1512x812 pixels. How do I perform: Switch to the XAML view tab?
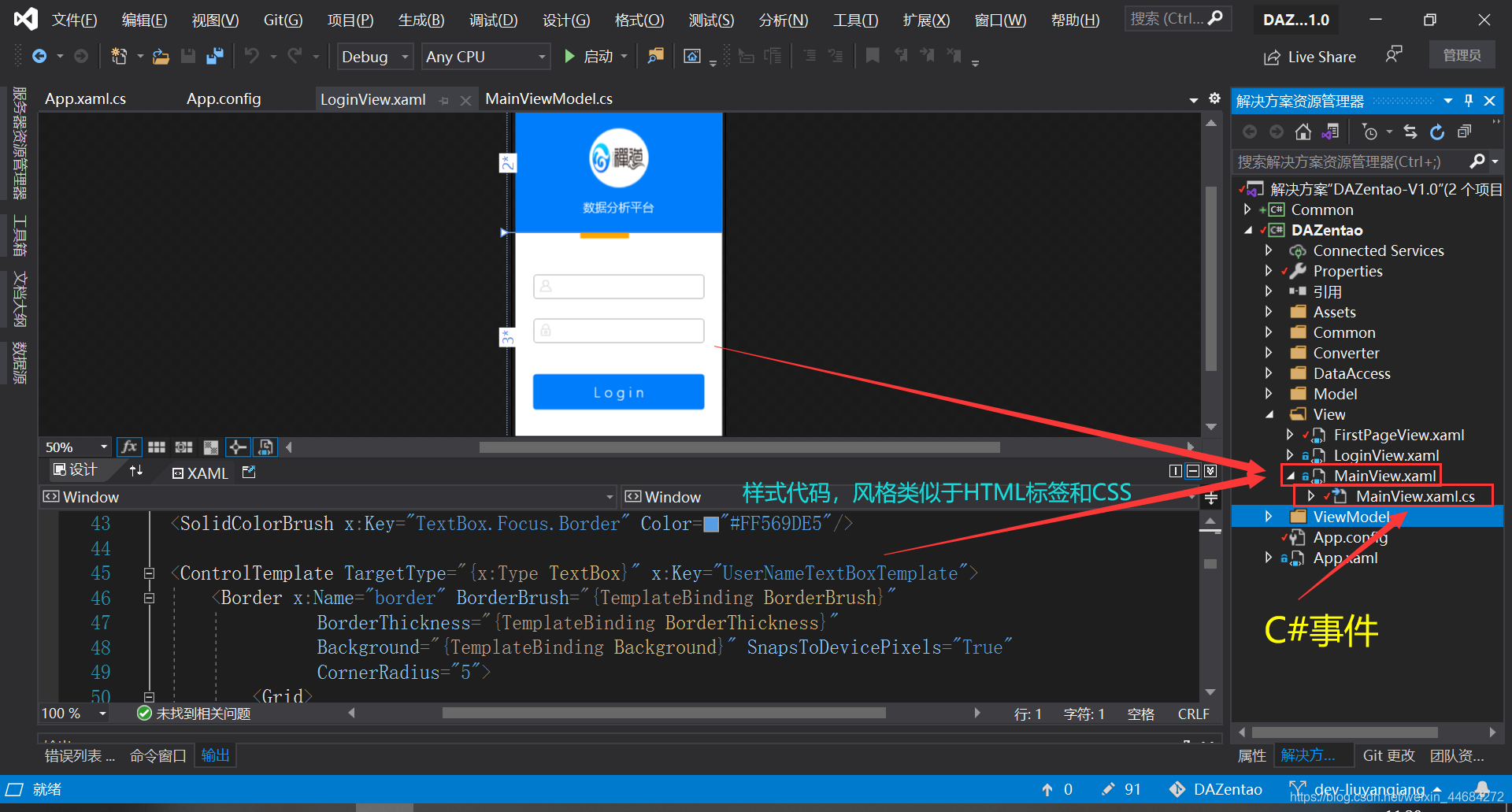click(x=200, y=473)
